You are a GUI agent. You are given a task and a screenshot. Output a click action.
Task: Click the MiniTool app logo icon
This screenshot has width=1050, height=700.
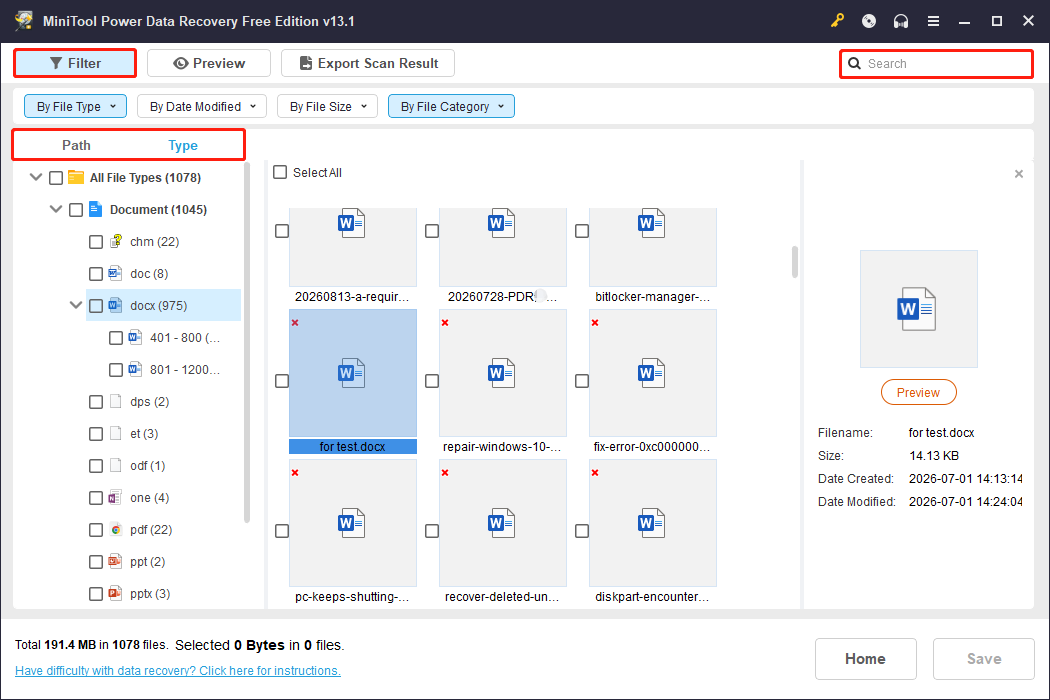[24, 20]
